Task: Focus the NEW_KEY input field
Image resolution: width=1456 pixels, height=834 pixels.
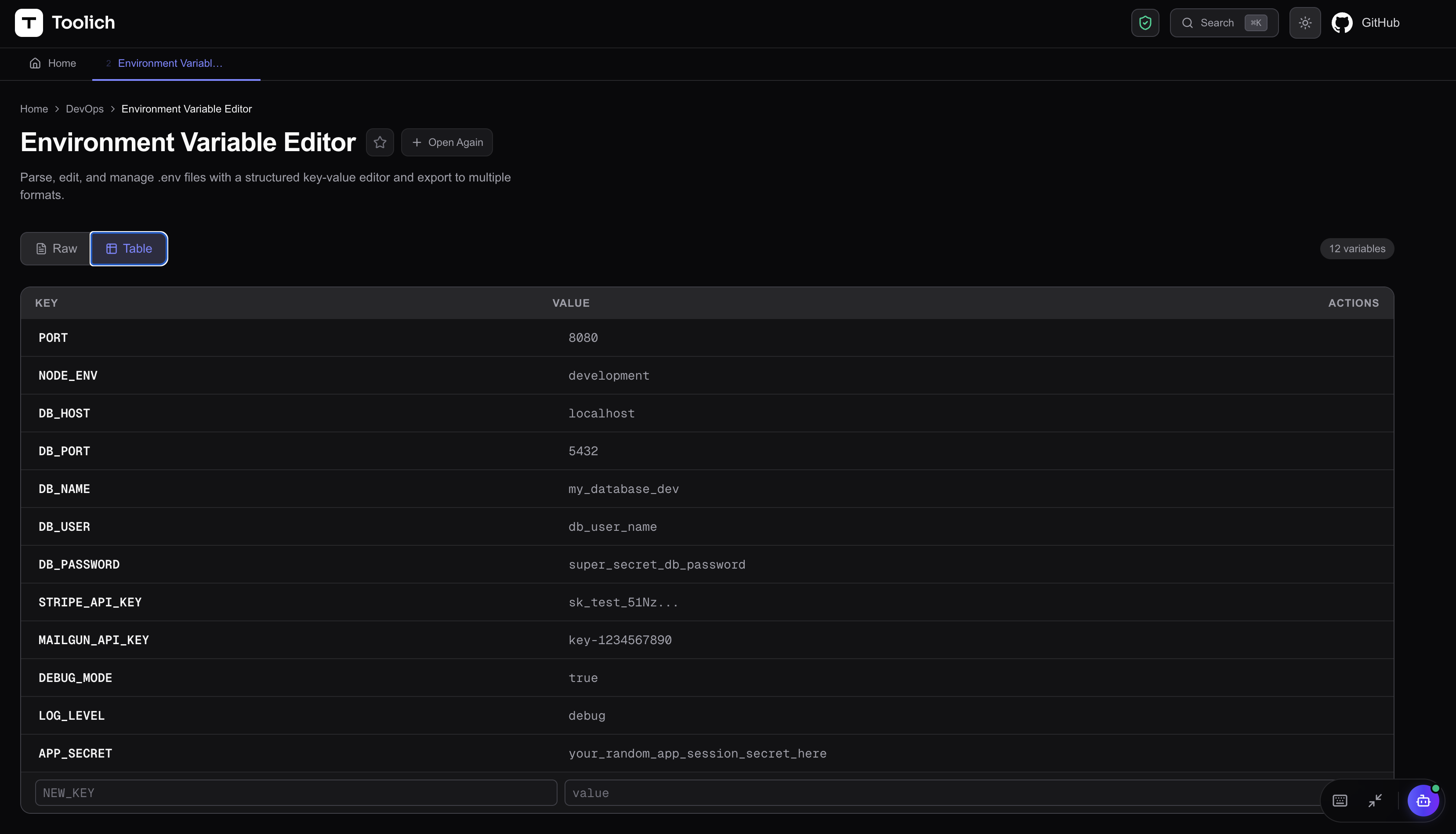Action: [x=296, y=793]
